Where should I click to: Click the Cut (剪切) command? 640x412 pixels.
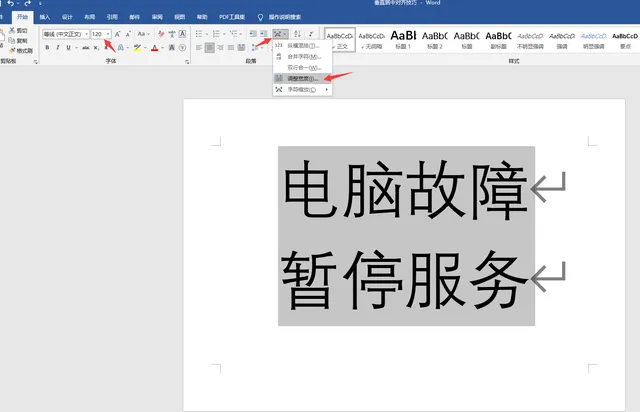(x=18, y=31)
